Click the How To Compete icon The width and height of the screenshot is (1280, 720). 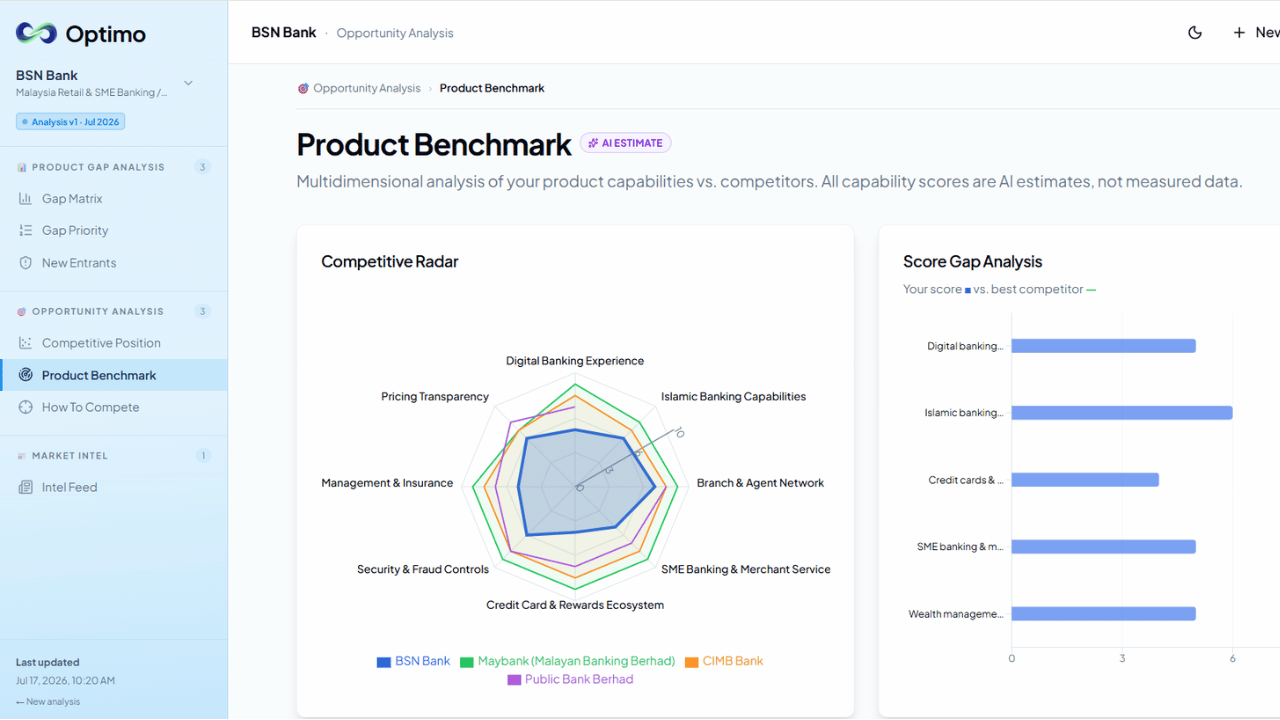click(x=26, y=407)
